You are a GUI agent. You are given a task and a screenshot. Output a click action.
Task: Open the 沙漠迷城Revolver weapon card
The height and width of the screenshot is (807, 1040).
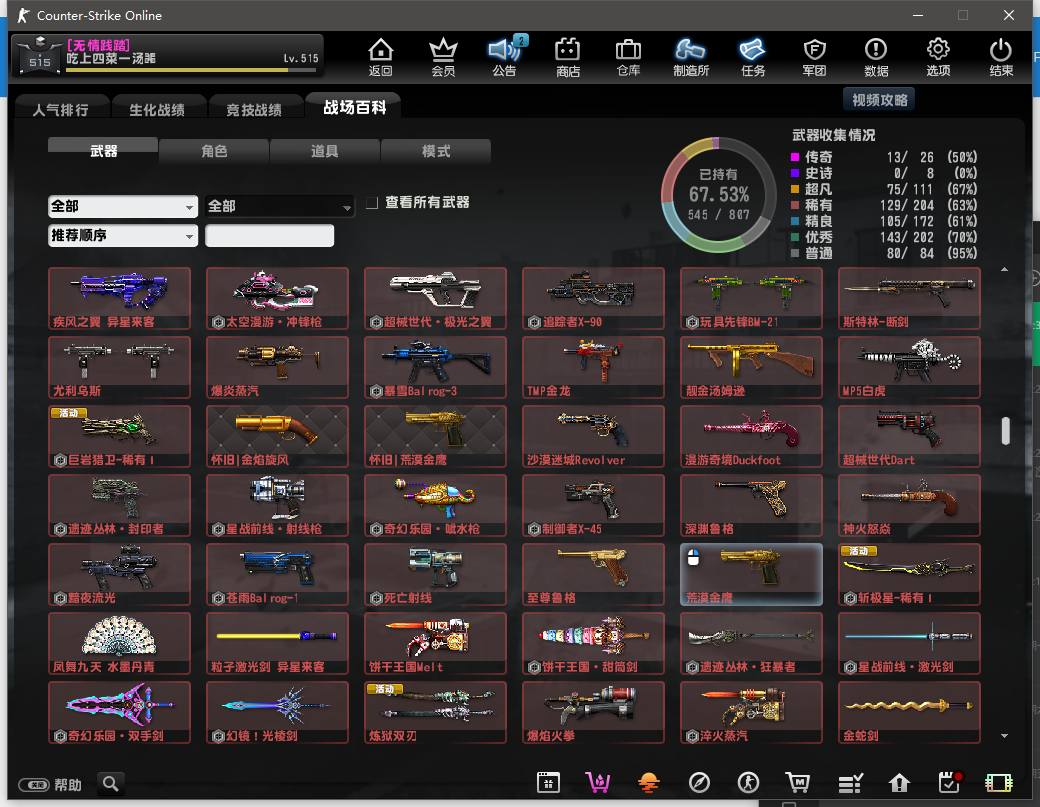(x=593, y=436)
